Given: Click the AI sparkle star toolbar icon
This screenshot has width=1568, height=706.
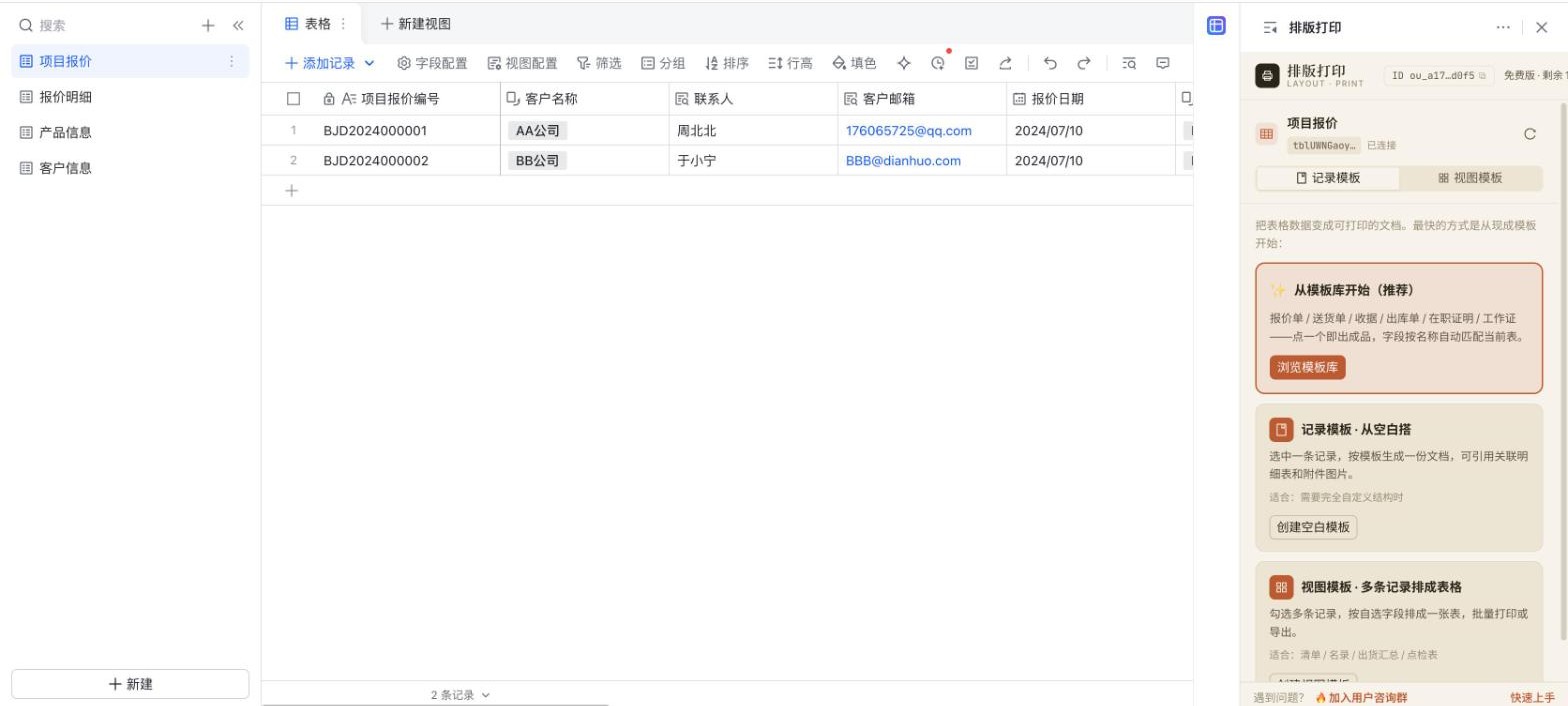Looking at the screenshot, I should click(904, 63).
